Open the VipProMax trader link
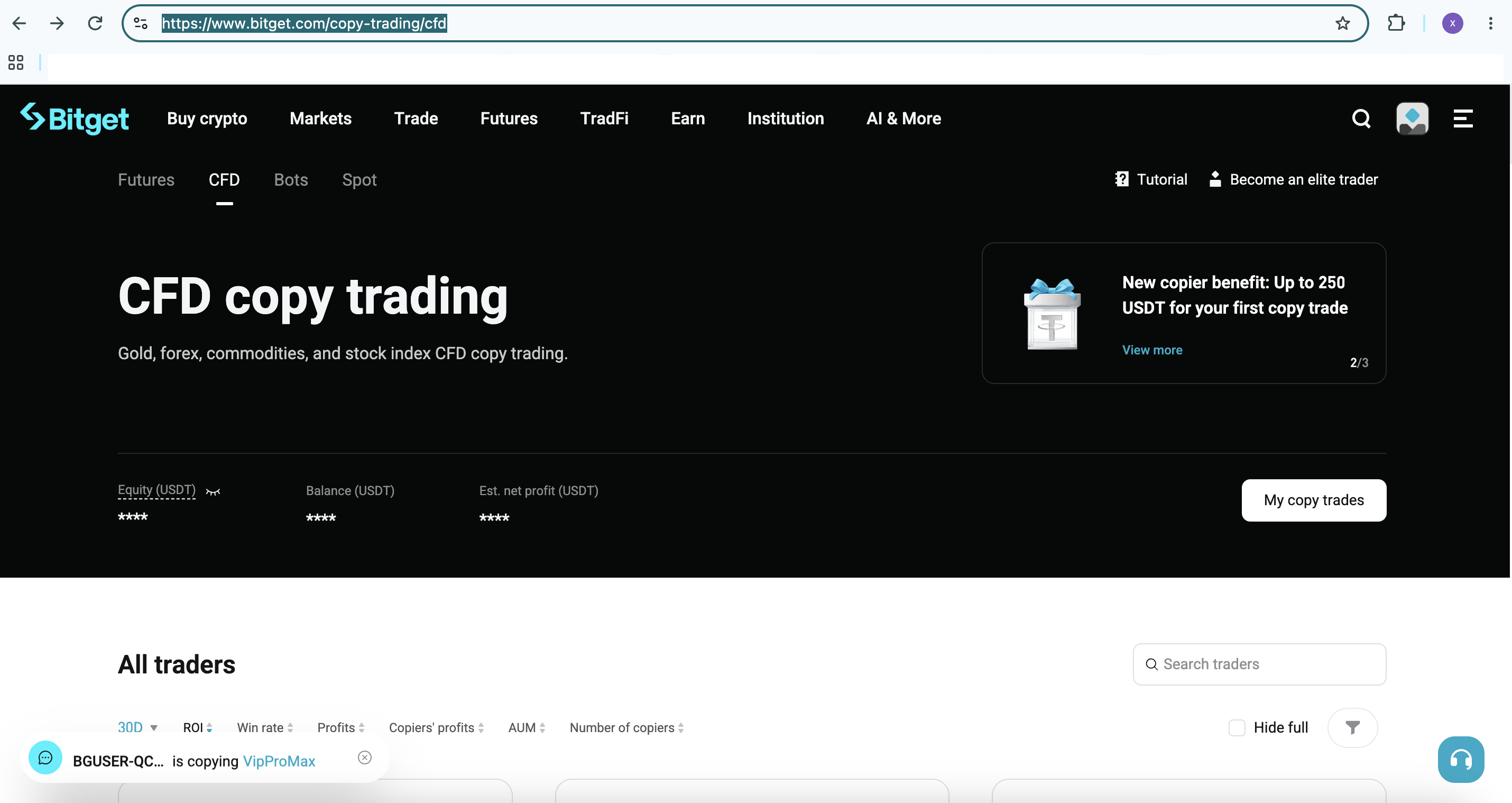 (x=279, y=761)
